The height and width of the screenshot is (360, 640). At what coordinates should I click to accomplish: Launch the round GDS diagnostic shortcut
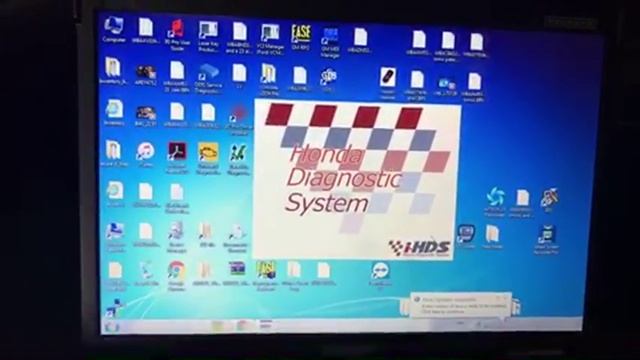pos(328,79)
